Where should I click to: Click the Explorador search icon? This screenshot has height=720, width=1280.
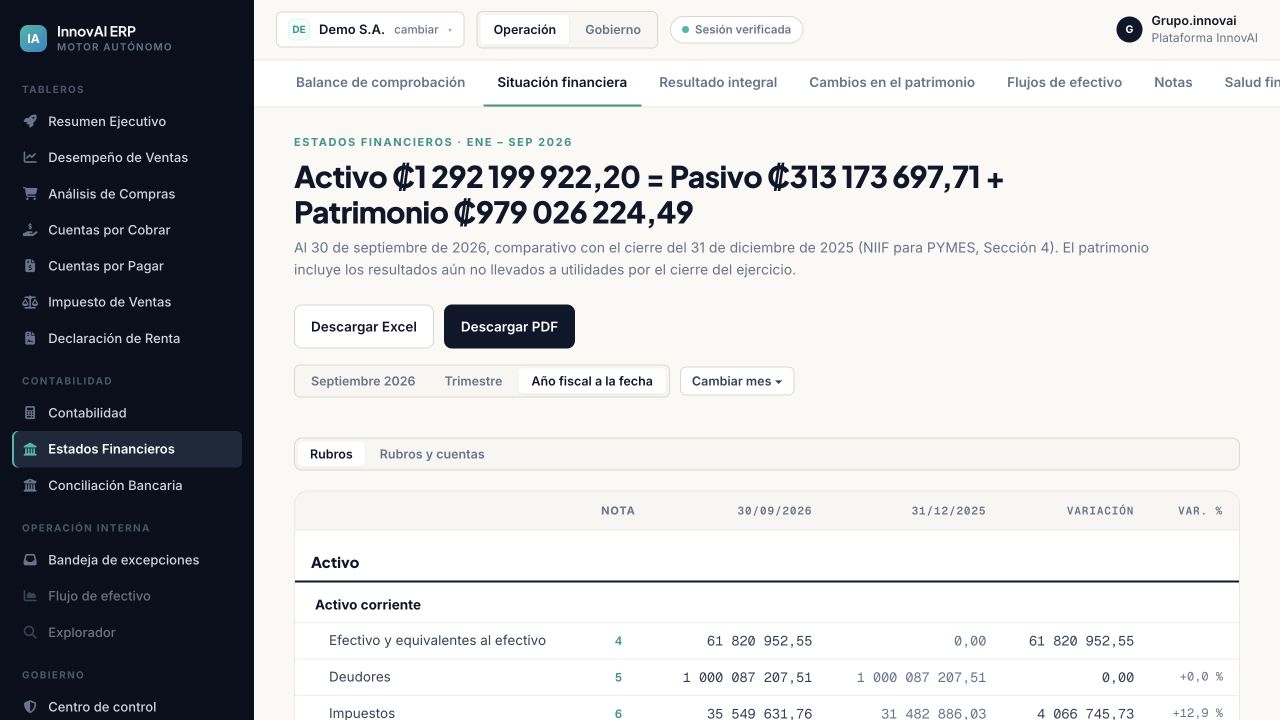pos(30,632)
